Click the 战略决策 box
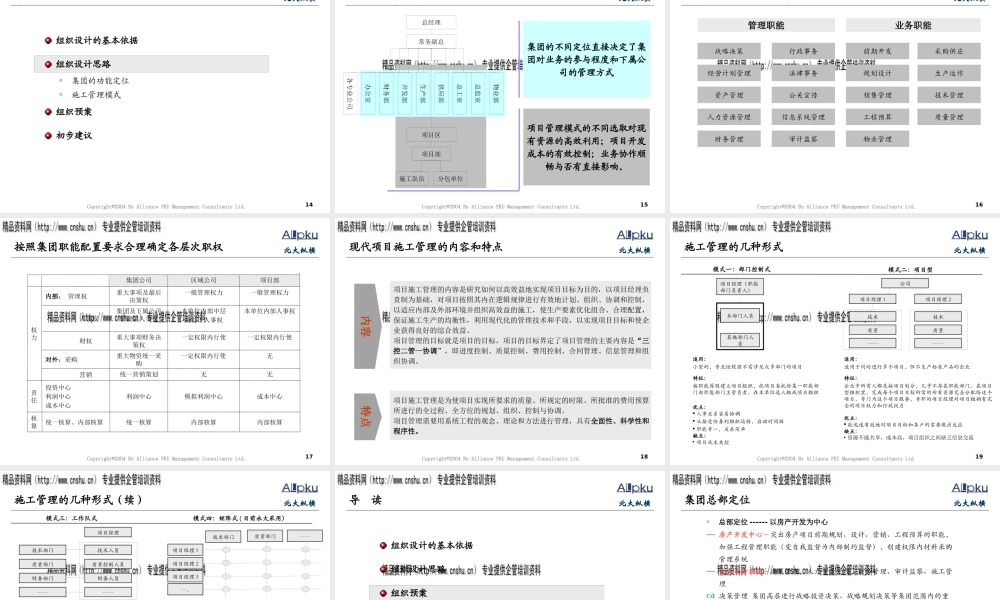 click(729, 51)
